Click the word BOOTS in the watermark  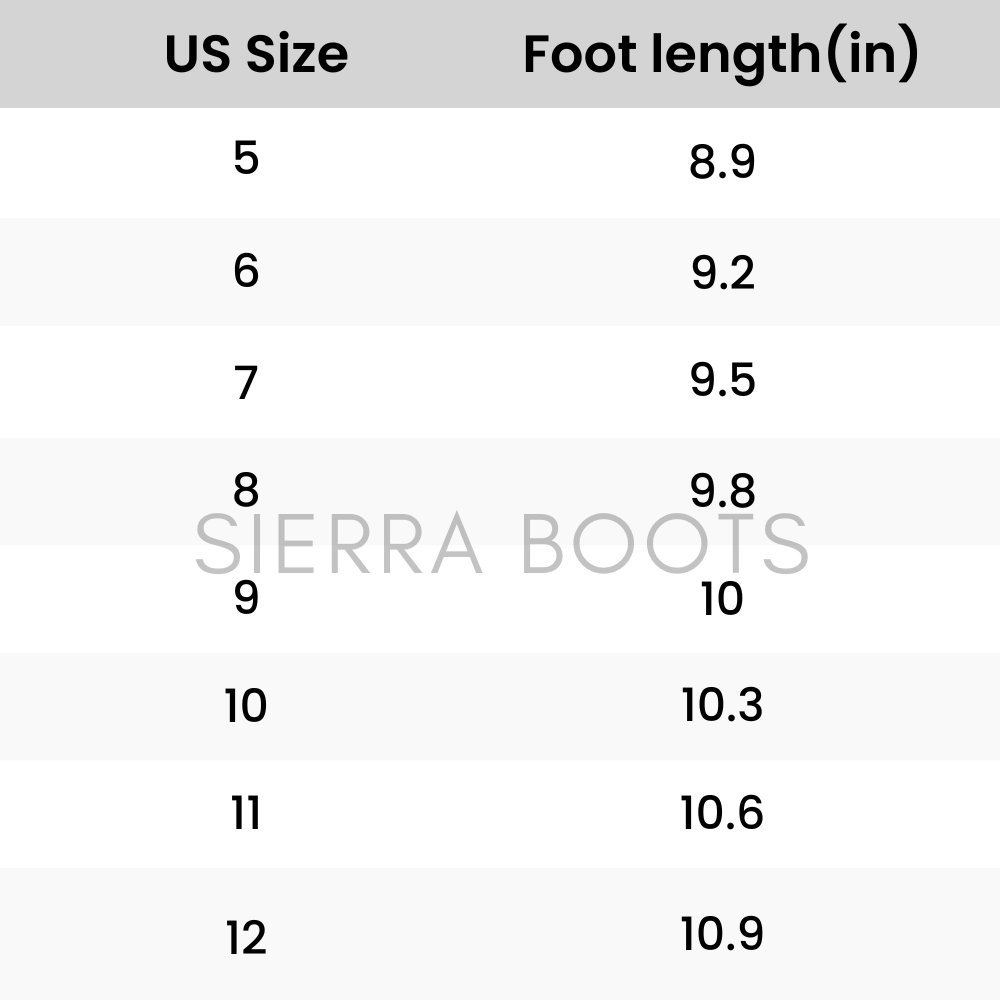coord(665,545)
